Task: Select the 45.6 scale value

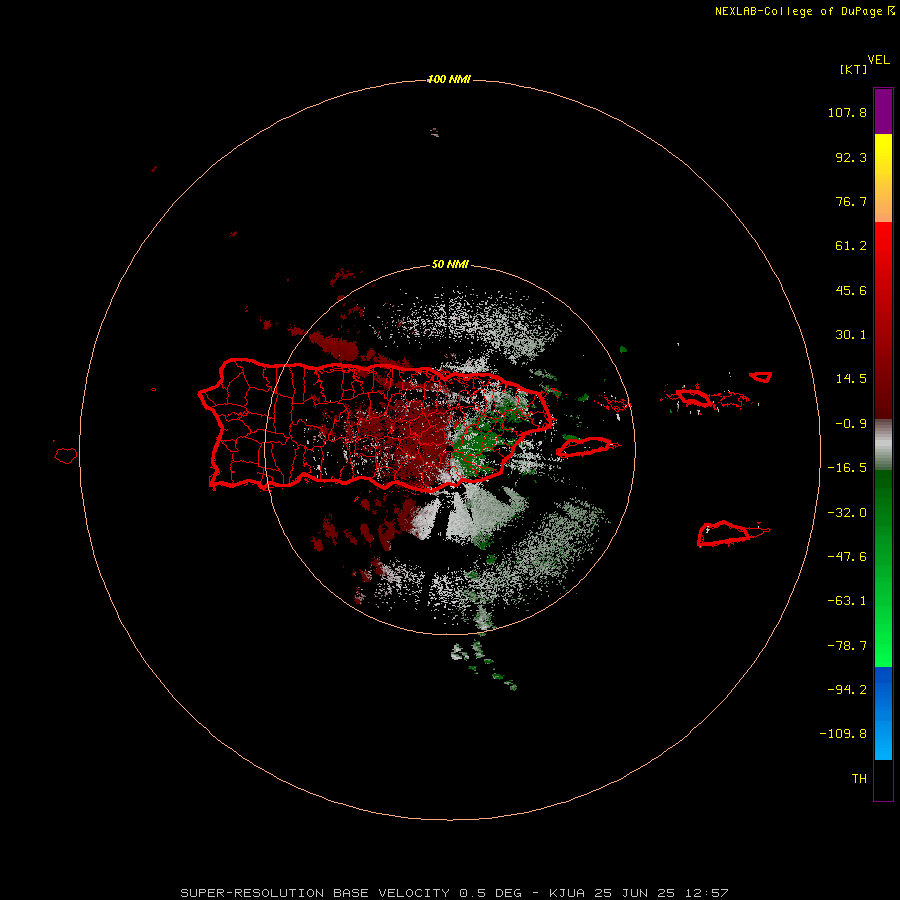Action: tap(851, 290)
